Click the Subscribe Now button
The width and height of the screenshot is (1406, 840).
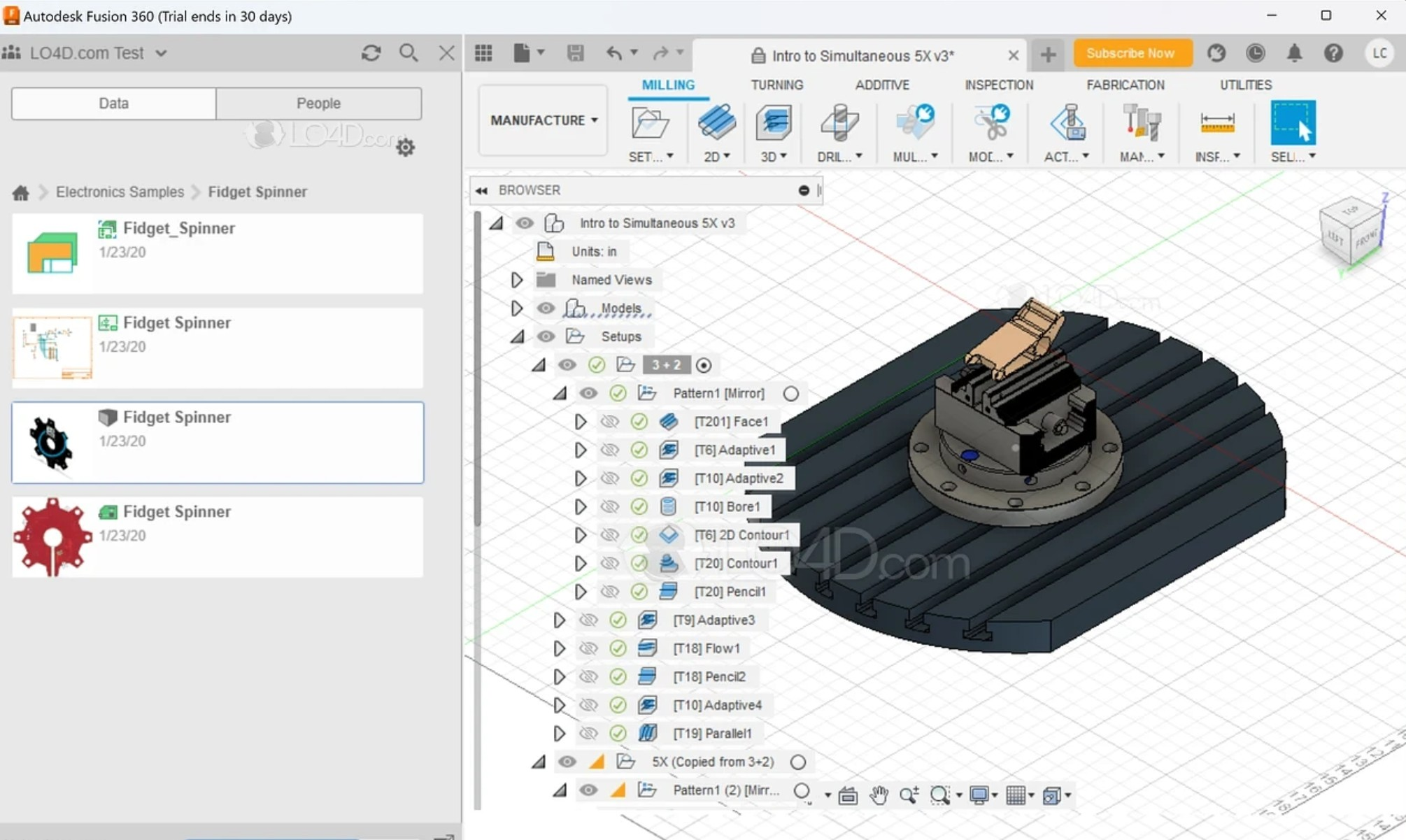1132,53
